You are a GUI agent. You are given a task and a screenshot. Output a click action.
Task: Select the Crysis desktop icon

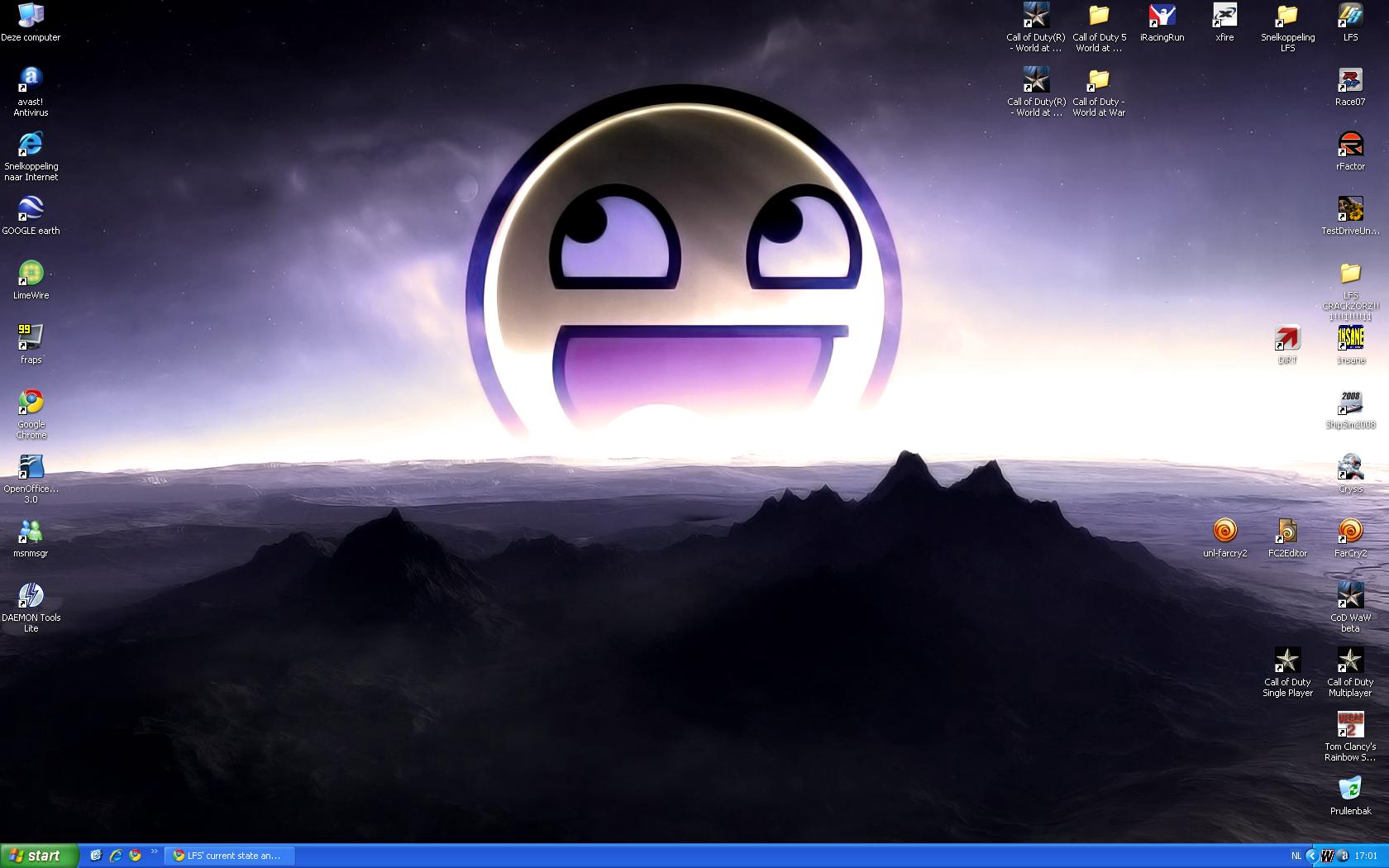coord(1350,474)
